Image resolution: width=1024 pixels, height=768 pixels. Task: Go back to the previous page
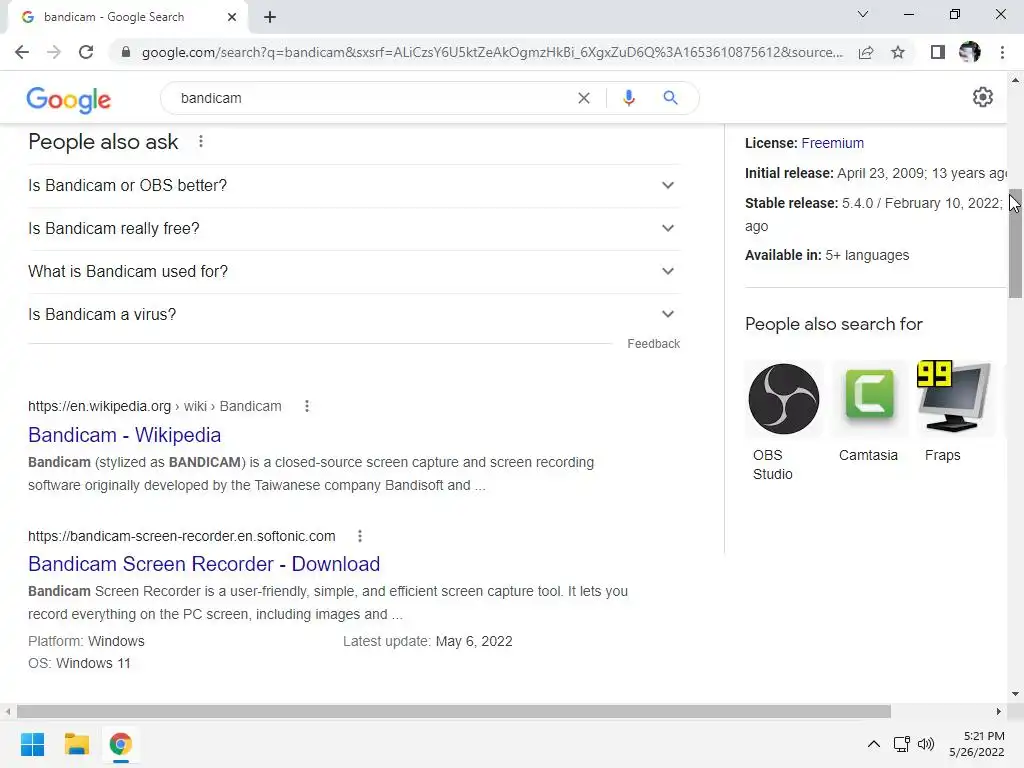[22, 52]
